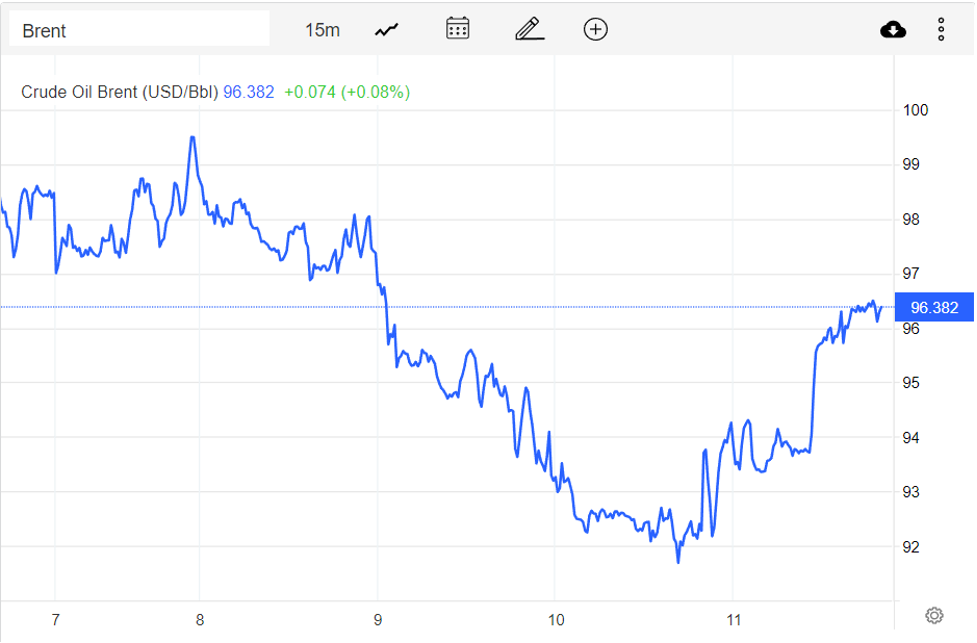Select date label 10 on time axis

click(556, 618)
